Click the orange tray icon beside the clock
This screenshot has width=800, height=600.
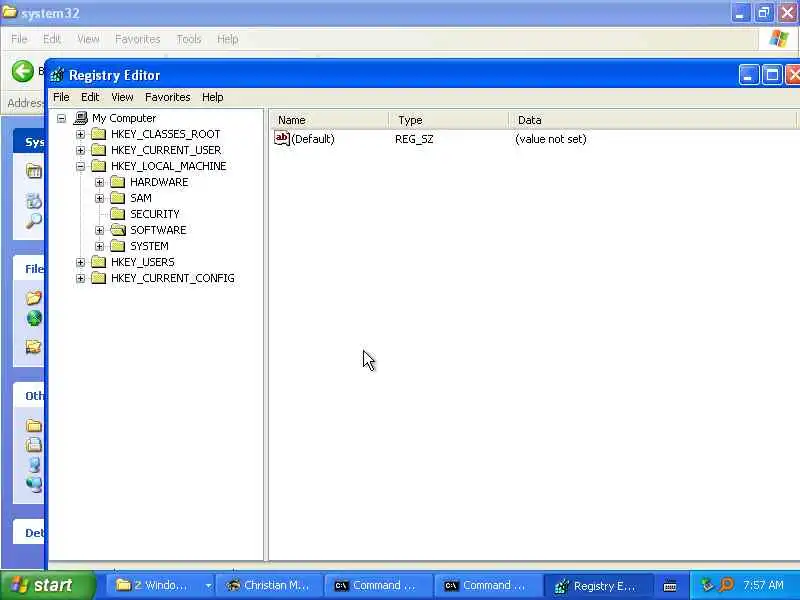[x=726, y=585]
